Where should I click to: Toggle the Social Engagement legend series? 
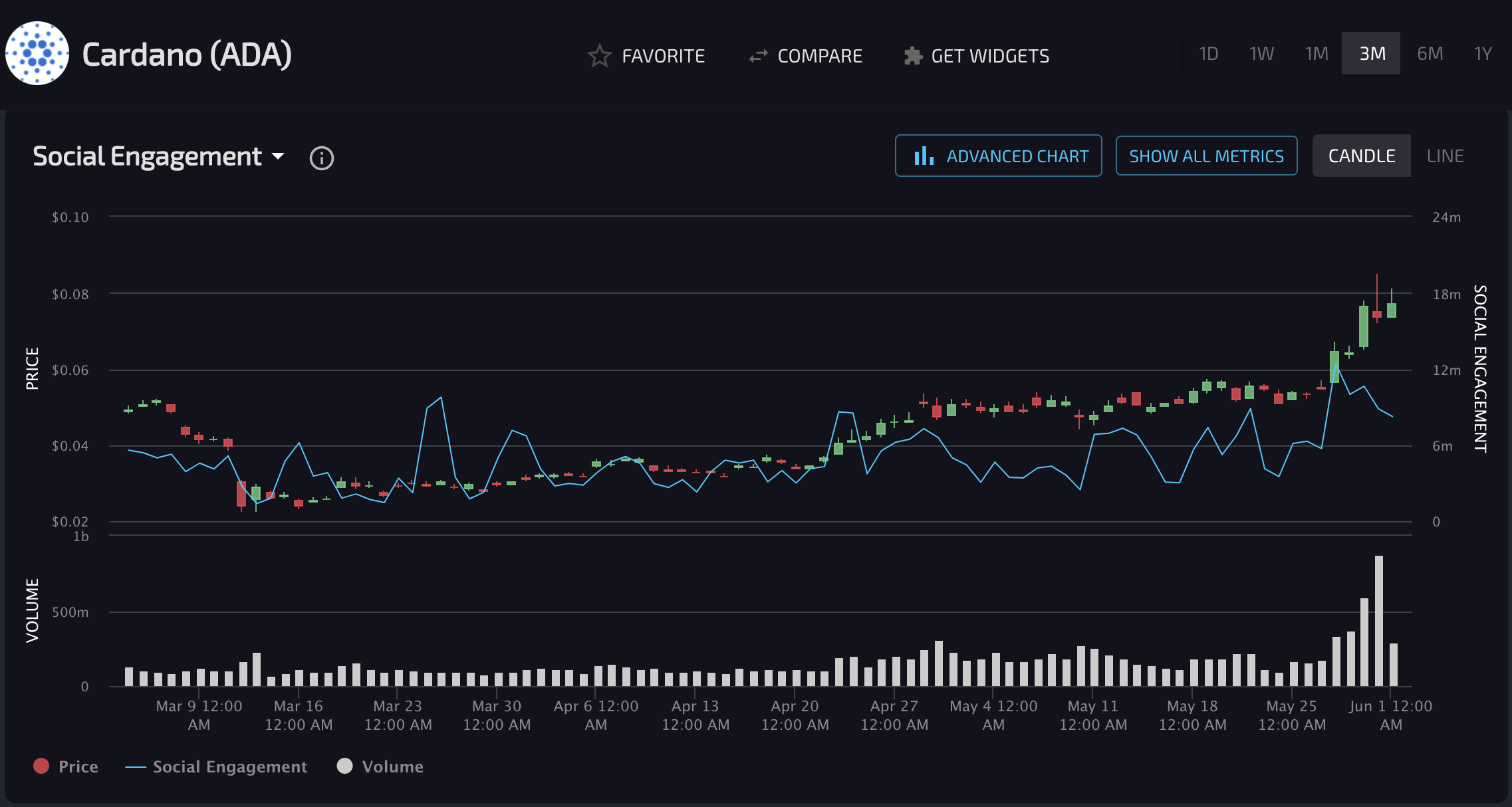tap(216, 766)
